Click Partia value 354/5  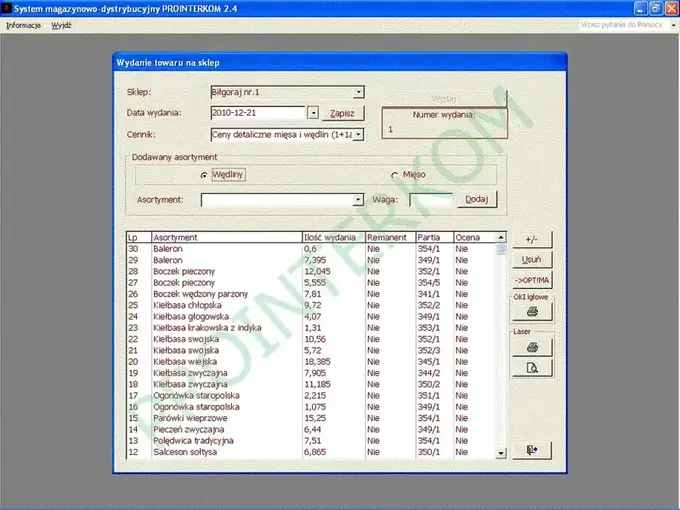click(429, 283)
